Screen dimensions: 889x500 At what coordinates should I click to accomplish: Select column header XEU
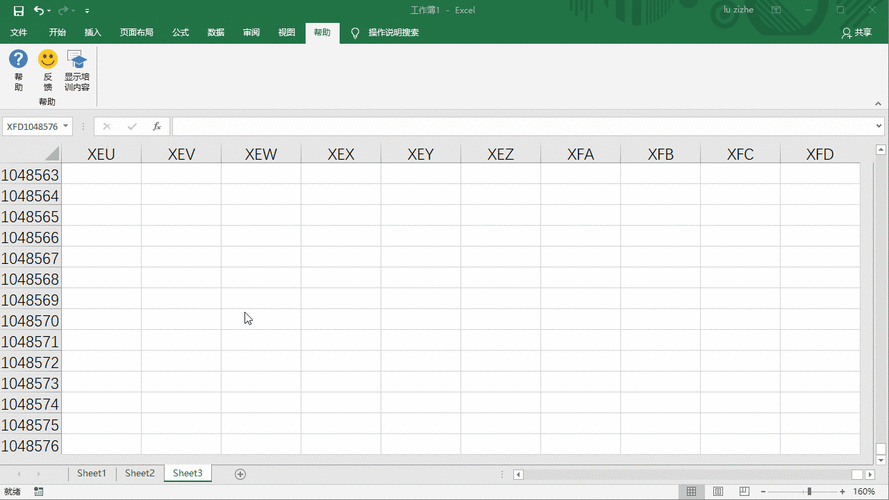[x=101, y=154]
